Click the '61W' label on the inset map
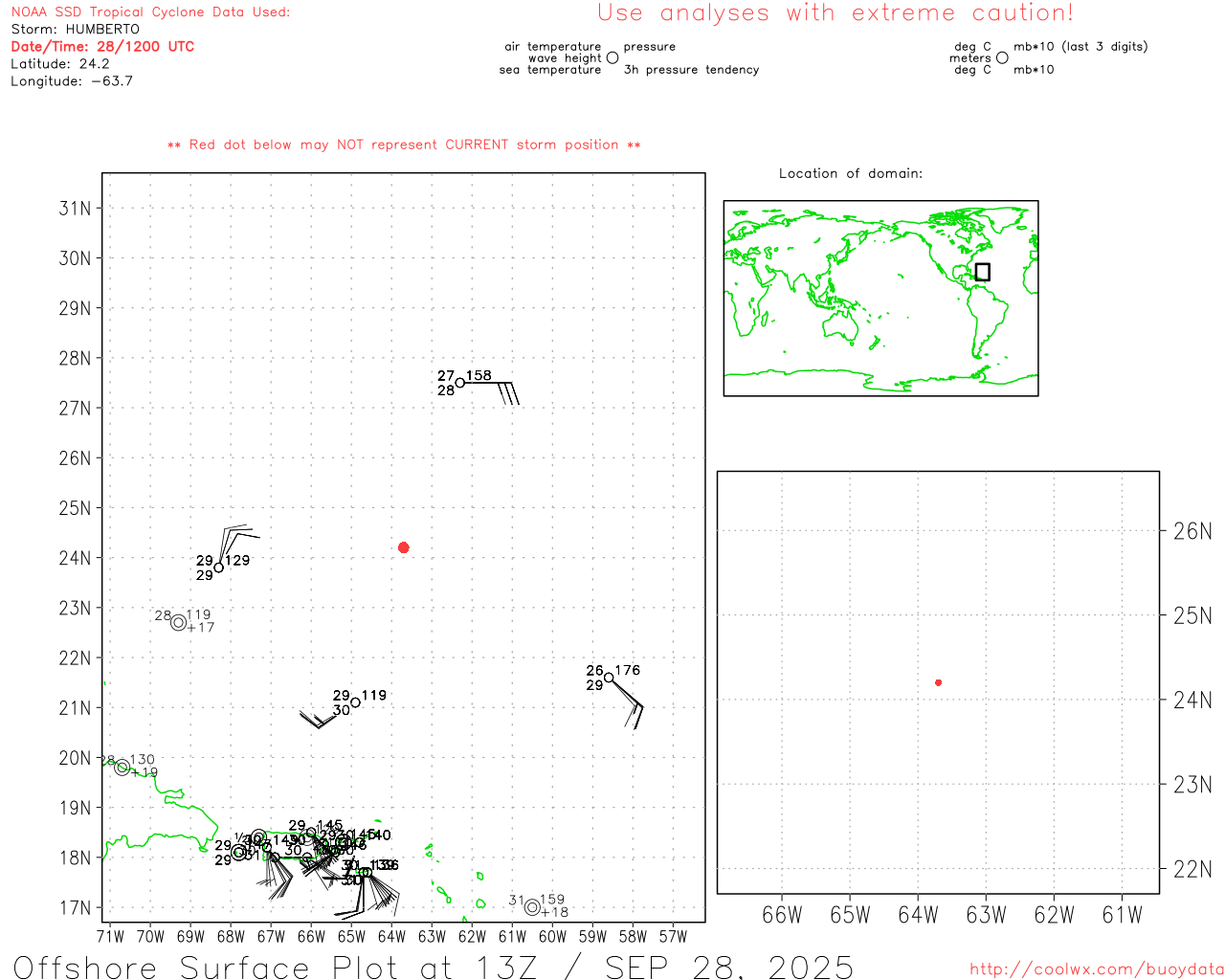Viewport: 1225px width, 980px height. tap(1122, 916)
